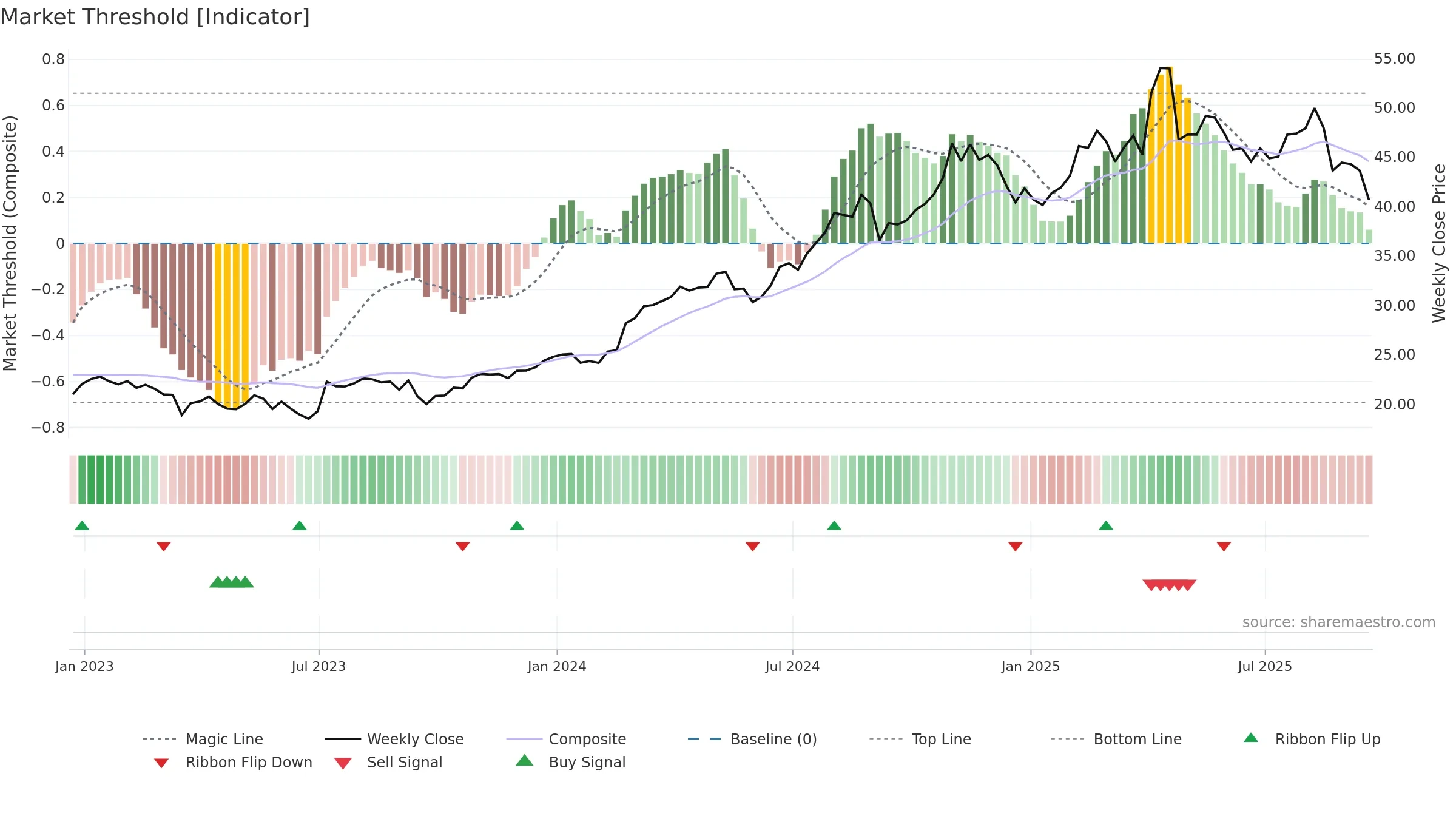Click the red sell signal triangle cluster

(1170, 585)
